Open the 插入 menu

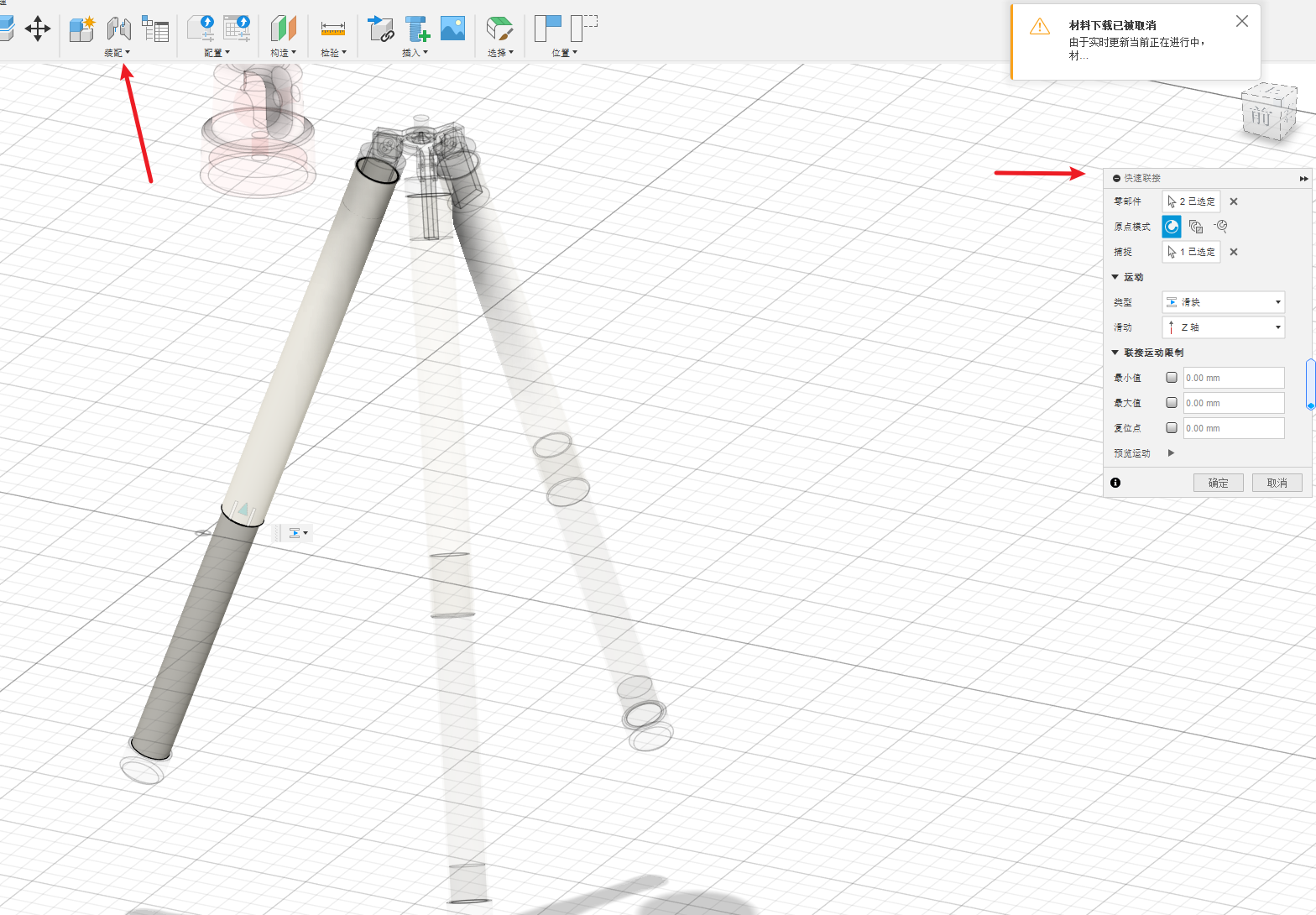click(x=415, y=53)
